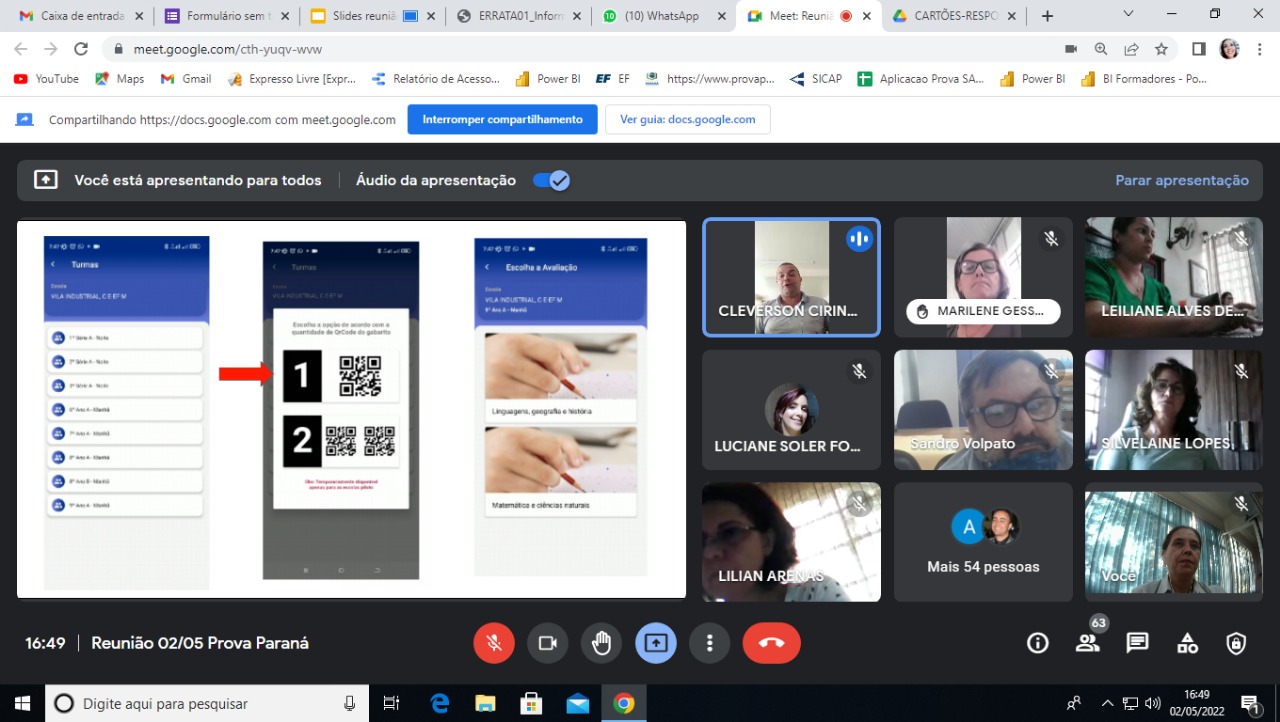Click the zoom magnifier icon in address bar
This screenshot has width=1280, height=722.
(x=1101, y=49)
